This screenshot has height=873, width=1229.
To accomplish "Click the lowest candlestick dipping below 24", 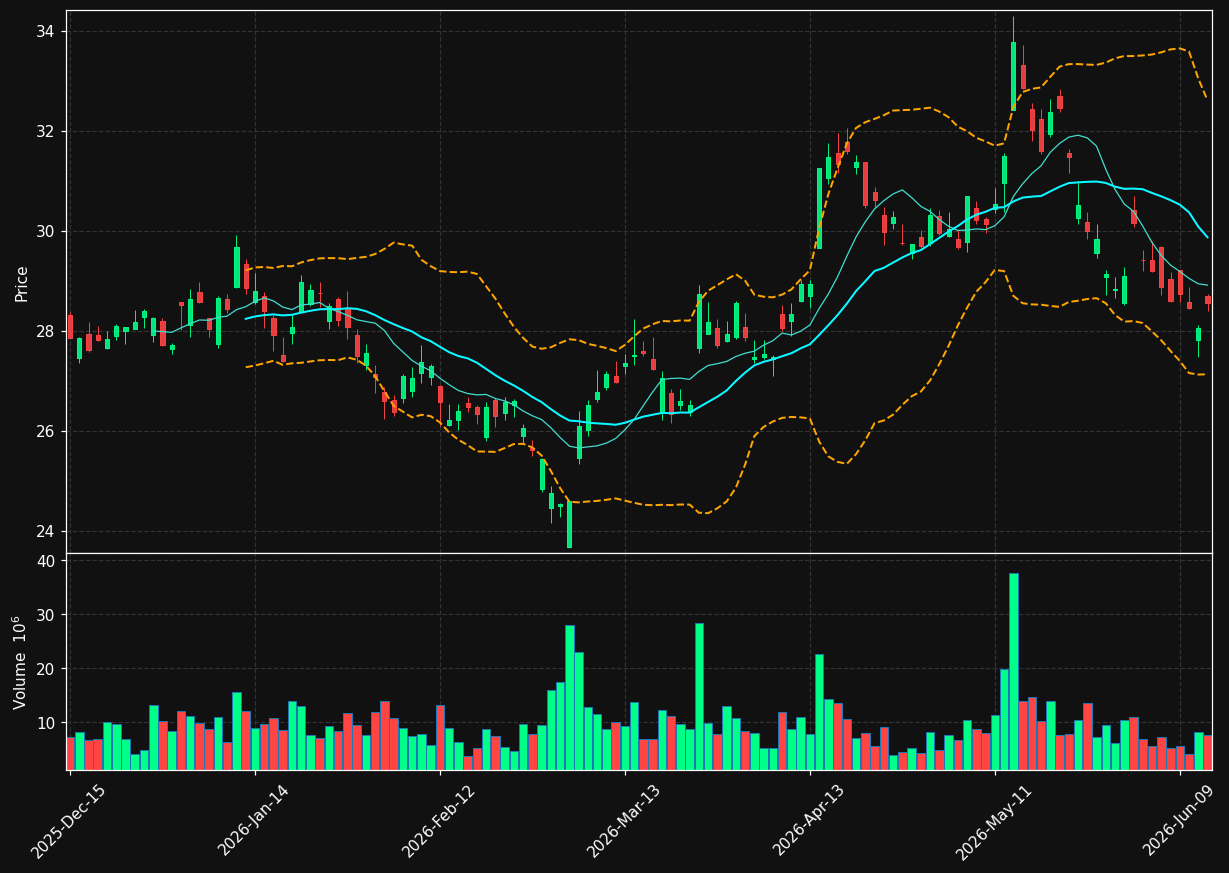I will pos(569,525).
